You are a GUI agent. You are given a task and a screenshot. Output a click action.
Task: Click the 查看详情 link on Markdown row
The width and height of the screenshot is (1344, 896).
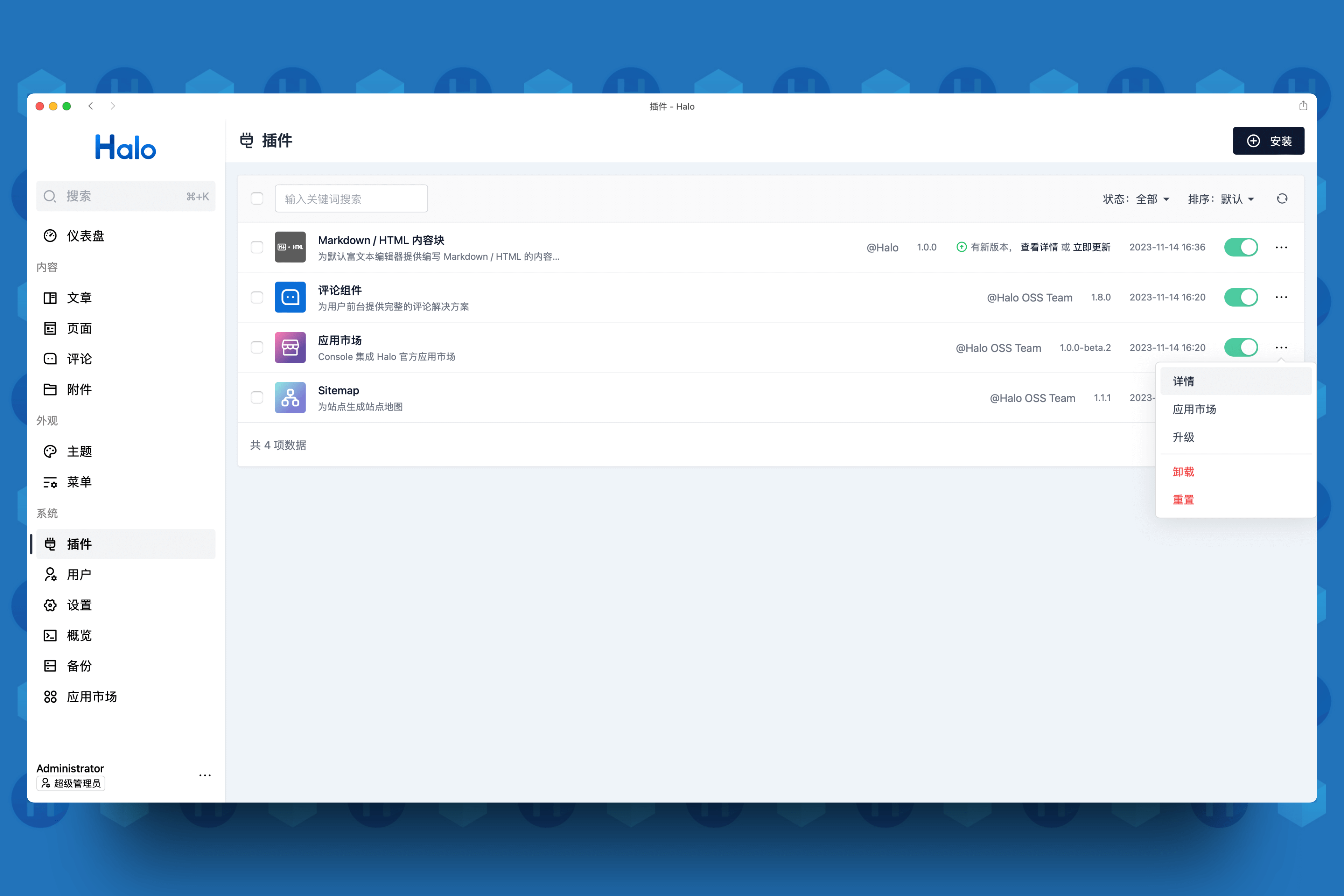point(1039,247)
